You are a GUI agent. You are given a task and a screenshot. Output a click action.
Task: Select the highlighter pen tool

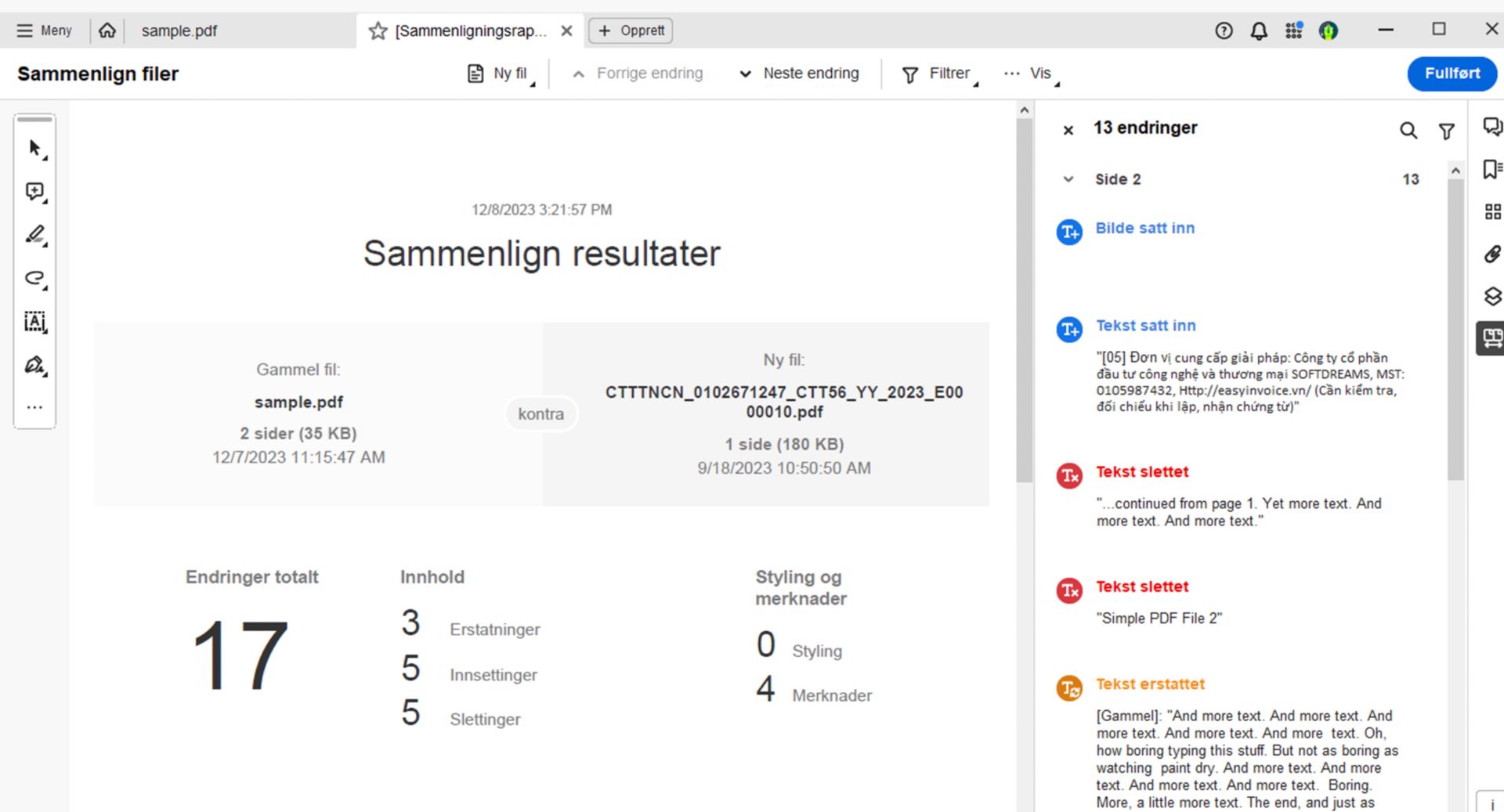34,234
